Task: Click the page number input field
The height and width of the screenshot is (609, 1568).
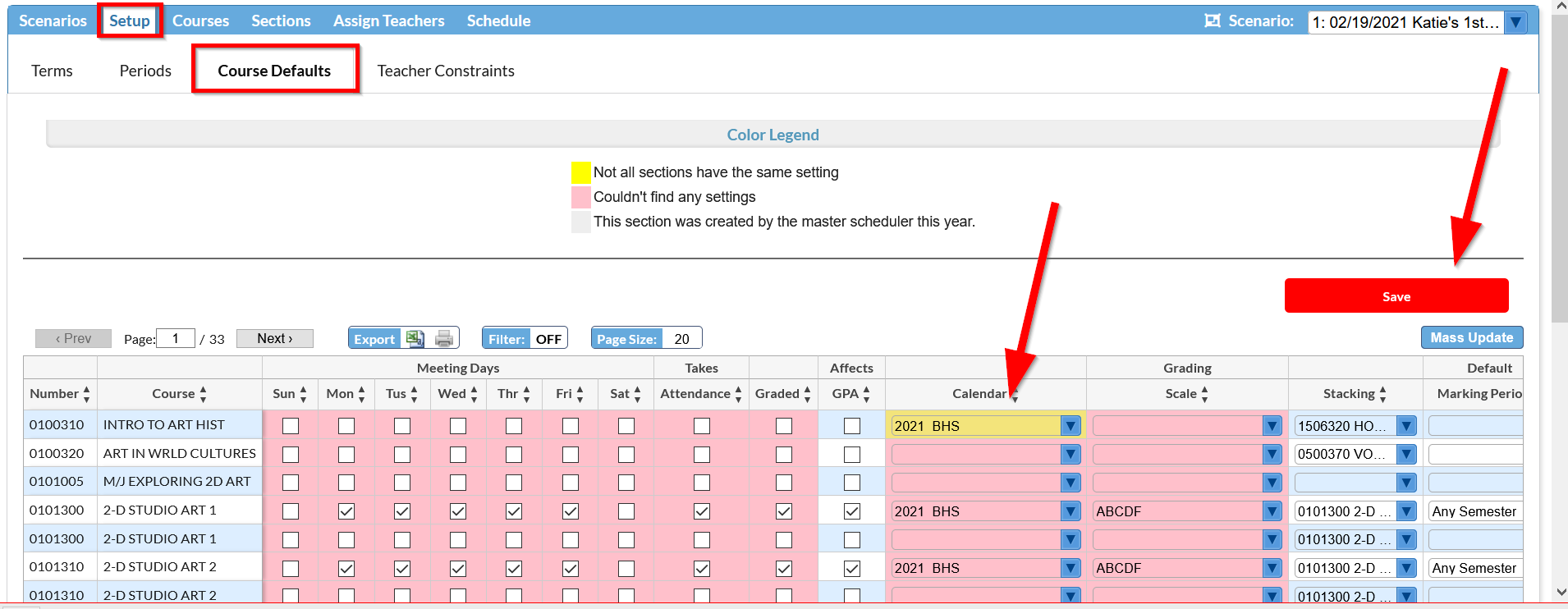Action: (175, 338)
